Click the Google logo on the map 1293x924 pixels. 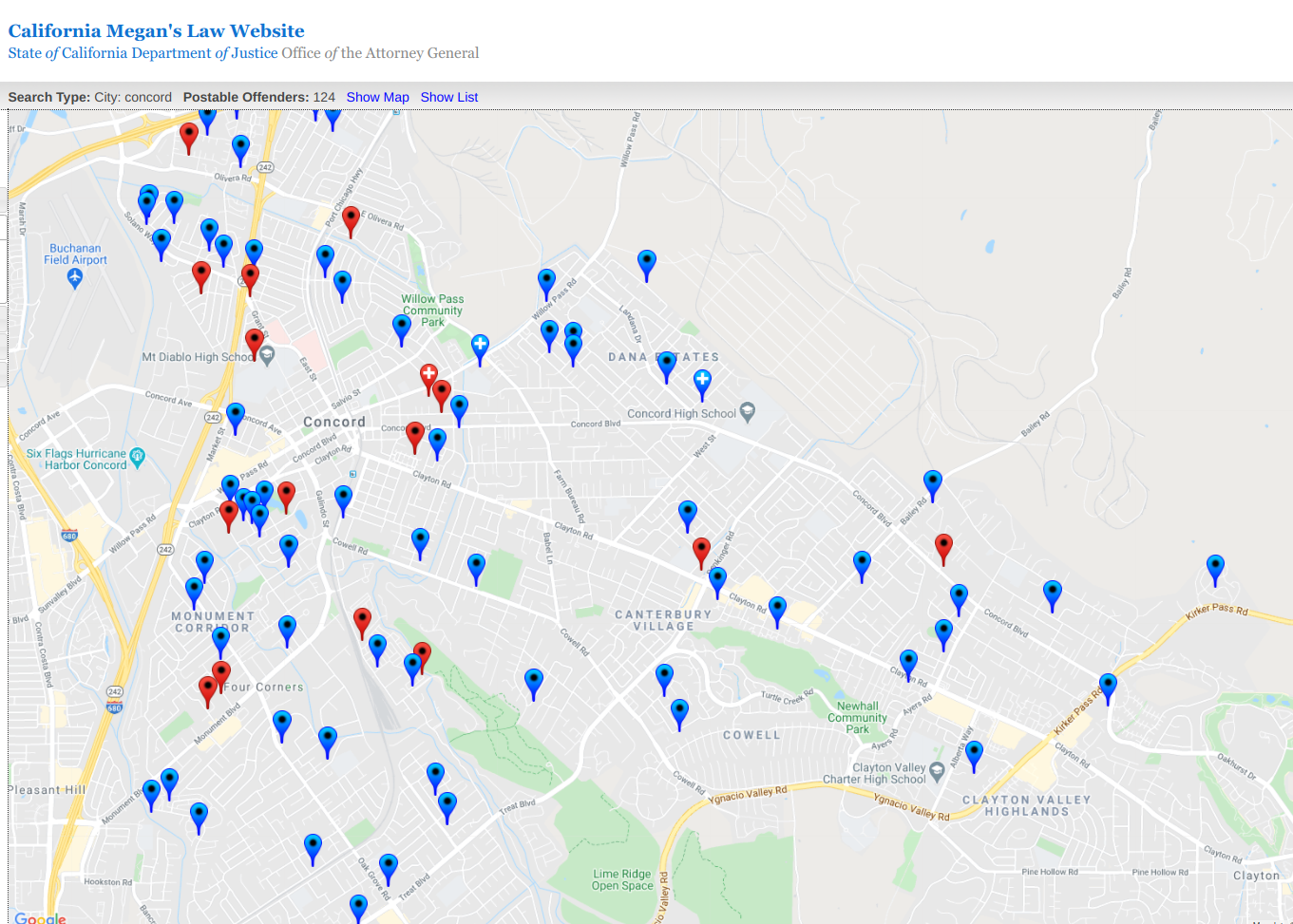click(40, 917)
